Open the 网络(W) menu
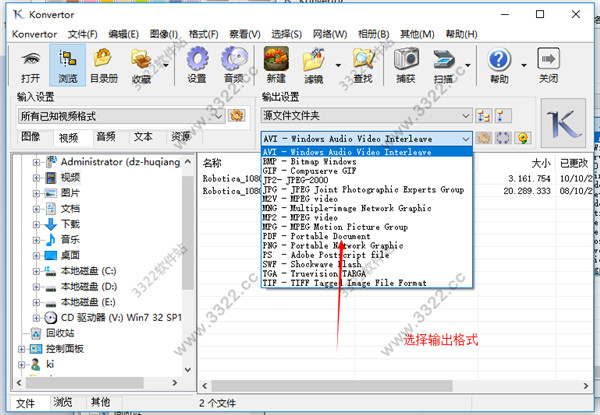Screen dimensions: 600x415 tap(330, 34)
